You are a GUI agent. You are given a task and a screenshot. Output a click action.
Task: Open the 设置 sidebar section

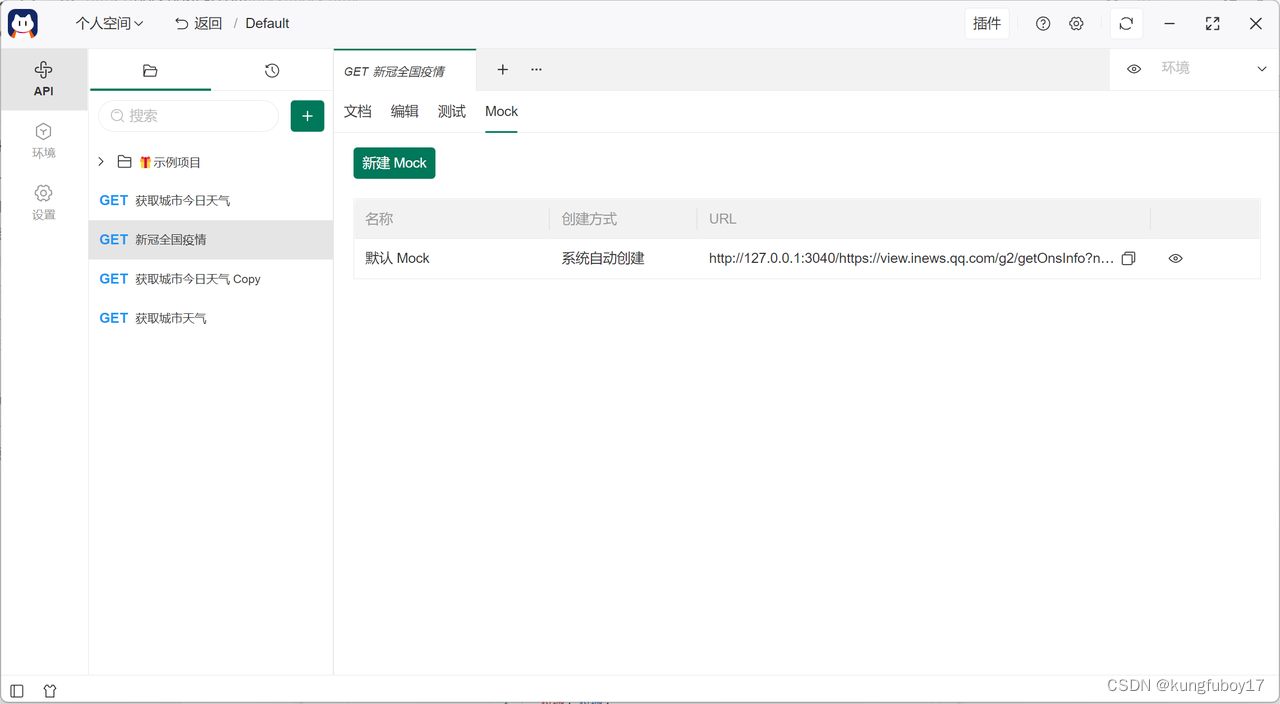click(44, 202)
